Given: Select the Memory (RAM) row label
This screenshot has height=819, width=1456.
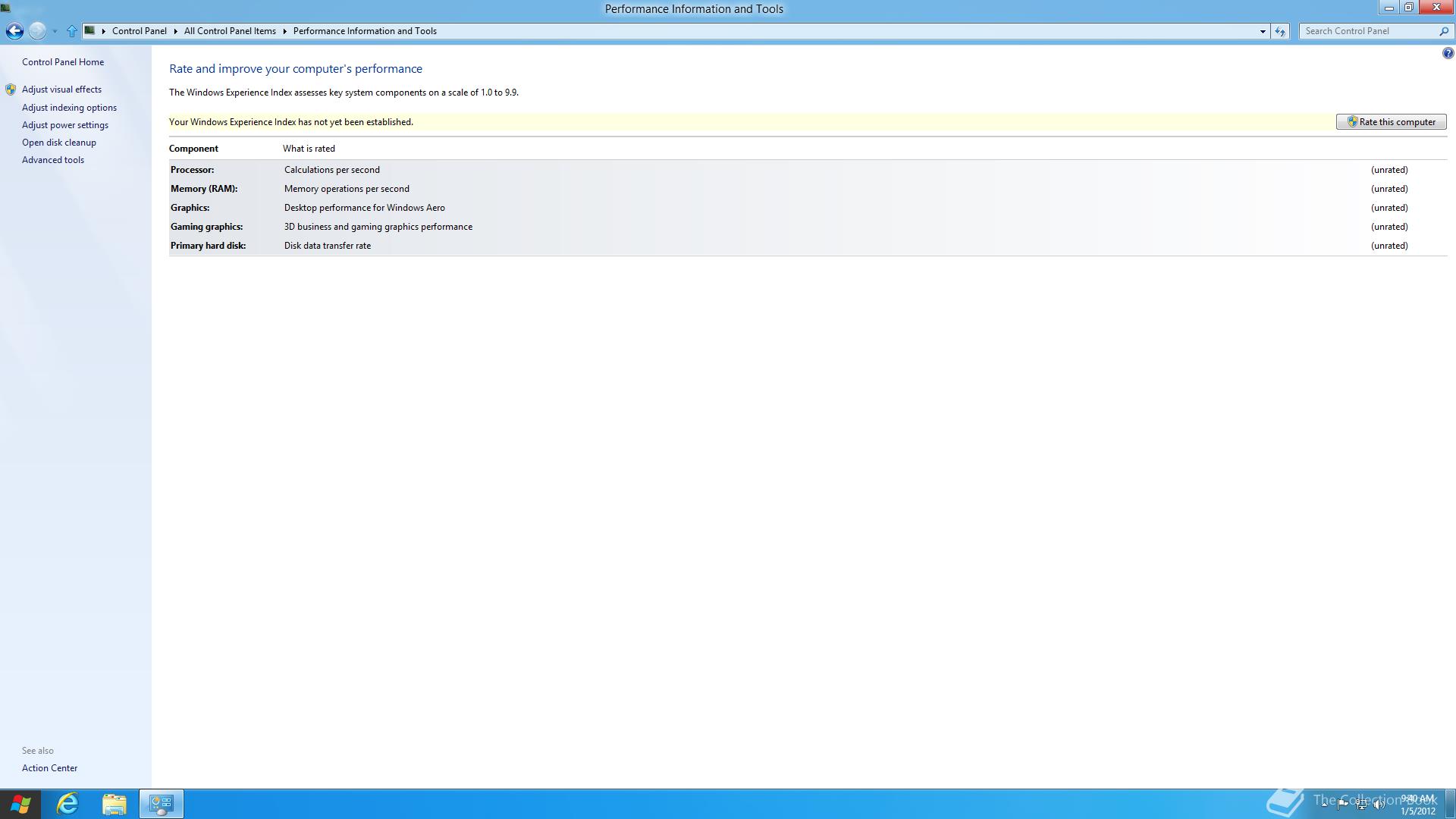Looking at the screenshot, I should (x=204, y=189).
